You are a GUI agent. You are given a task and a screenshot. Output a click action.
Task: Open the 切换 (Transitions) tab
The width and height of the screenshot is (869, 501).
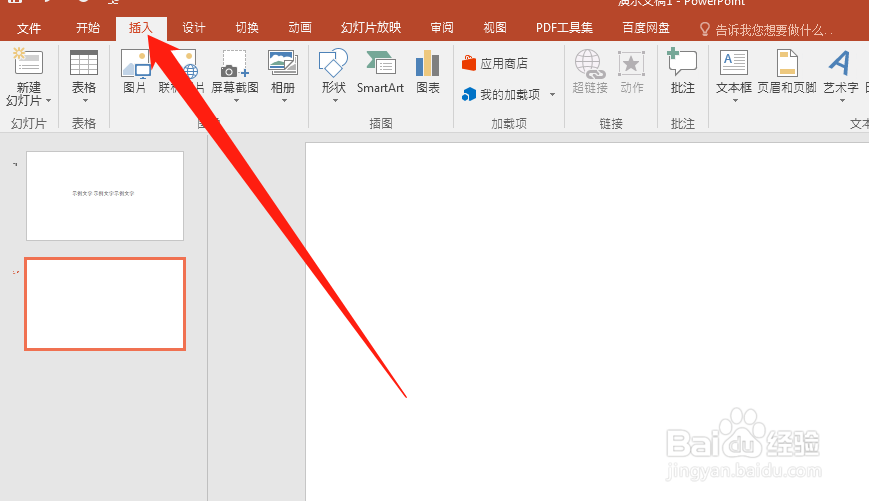[x=247, y=28]
